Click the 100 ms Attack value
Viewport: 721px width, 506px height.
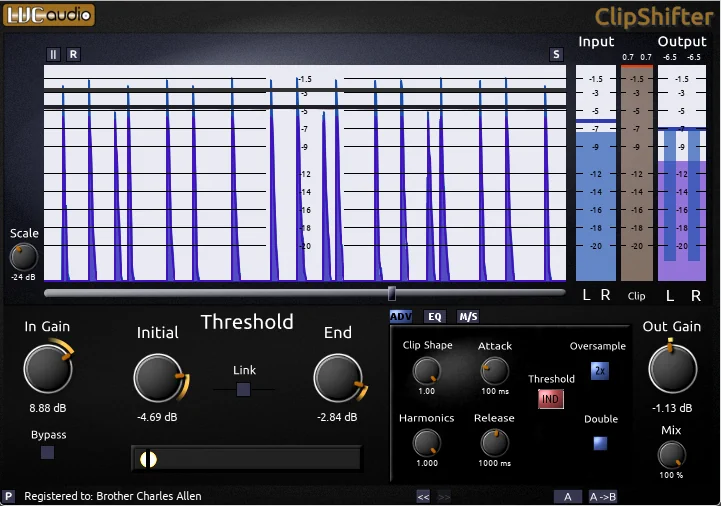(x=495, y=391)
